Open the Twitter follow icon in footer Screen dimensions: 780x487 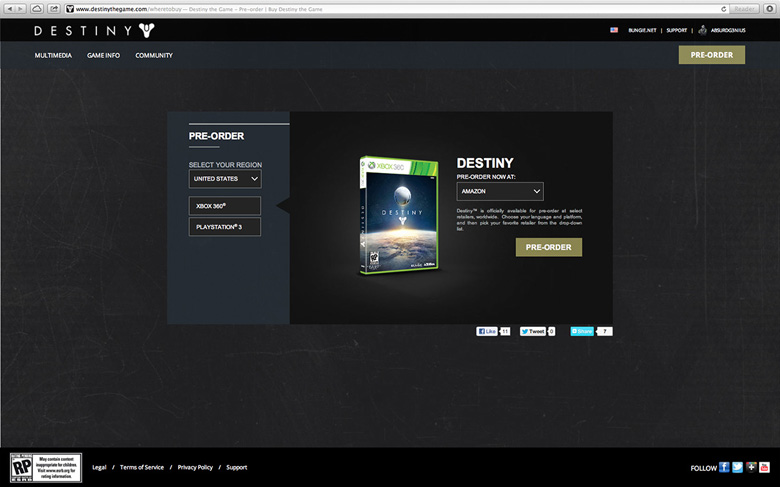tap(738, 467)
